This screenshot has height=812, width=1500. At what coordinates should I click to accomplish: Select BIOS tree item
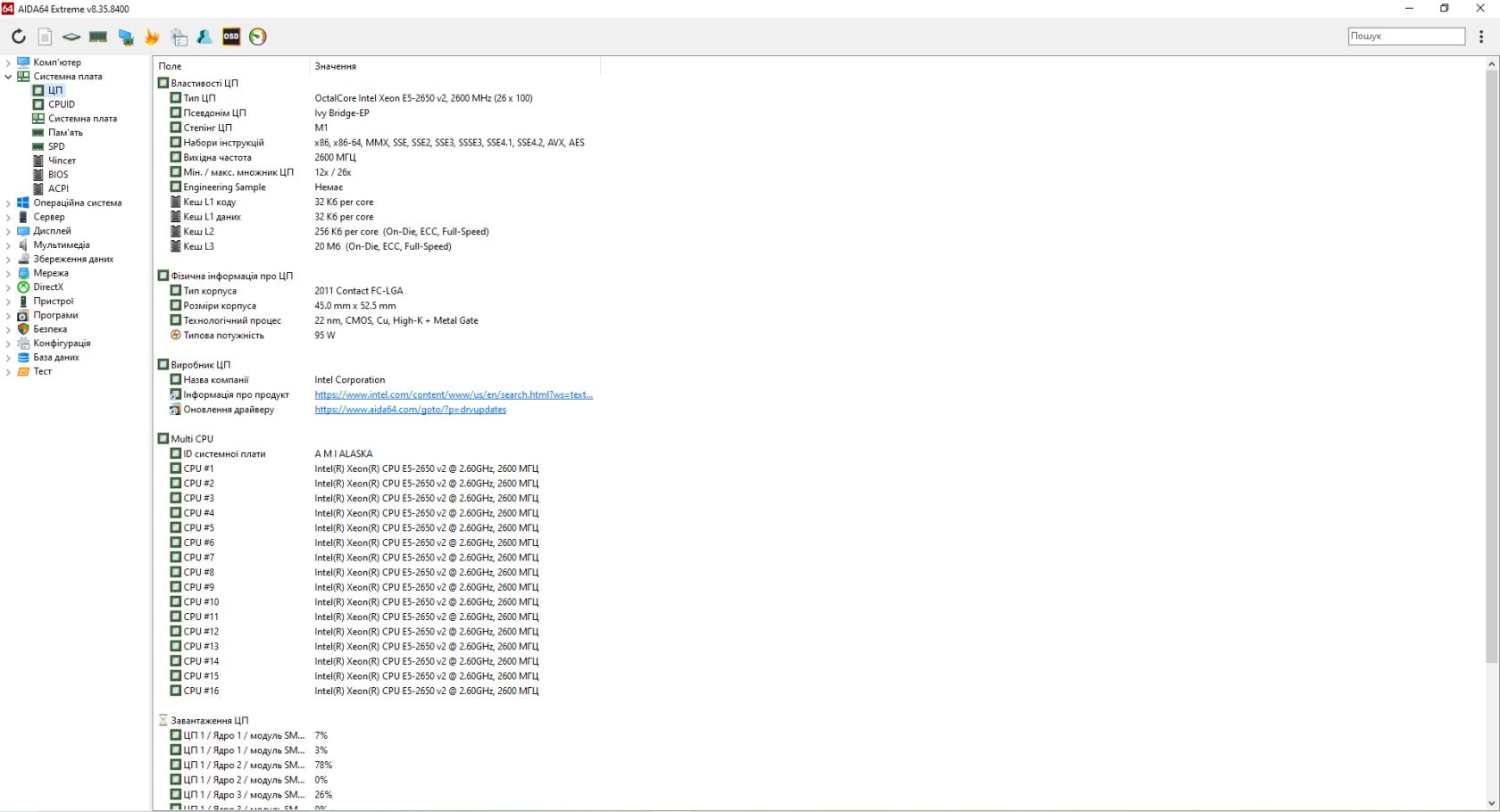point(58,175)
